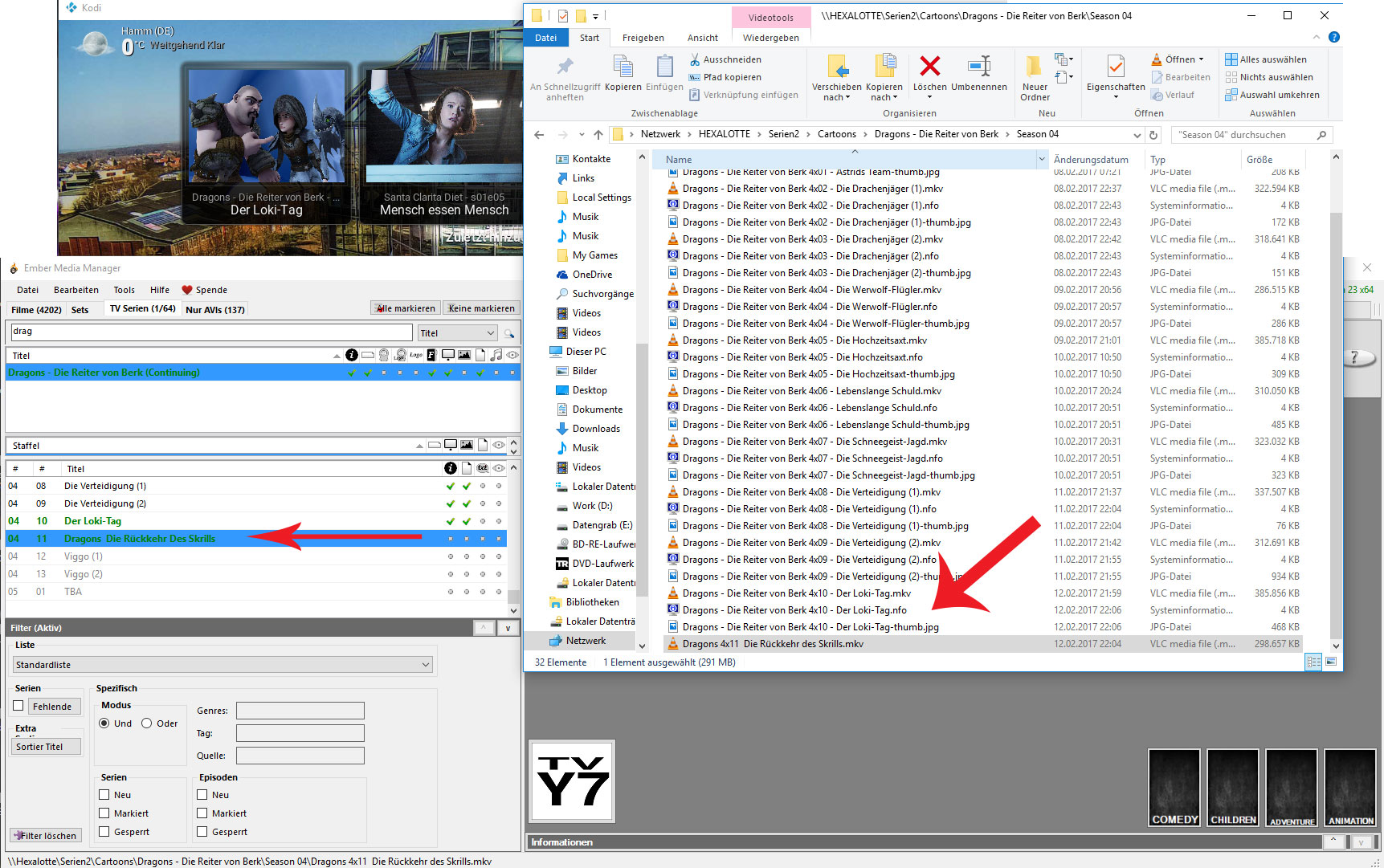Click the Eigenschaften checkmark icon
The height and width of the screenshot is (868, 1384).
[x=1116, y=66]
